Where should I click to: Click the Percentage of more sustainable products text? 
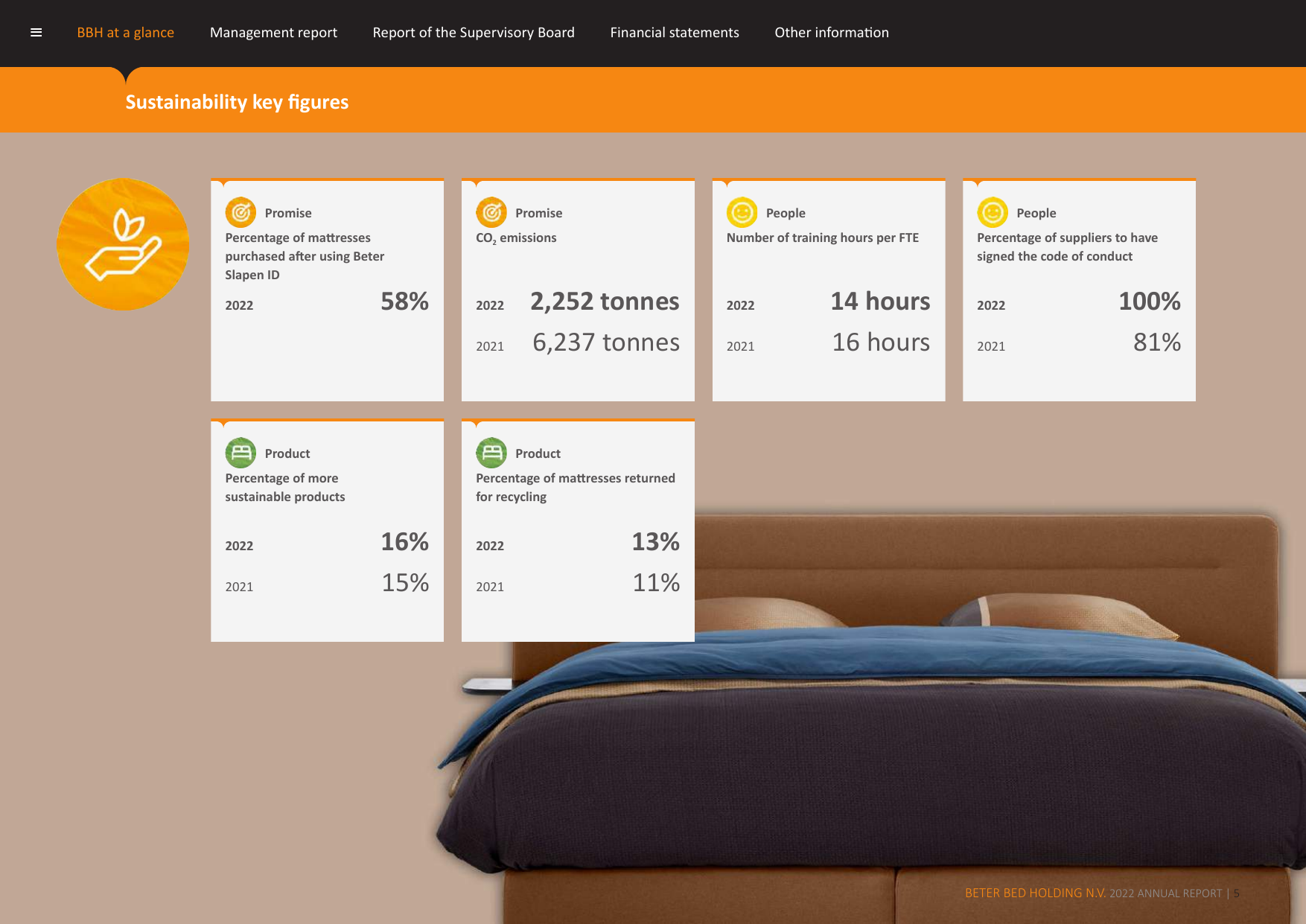(285, 487)
